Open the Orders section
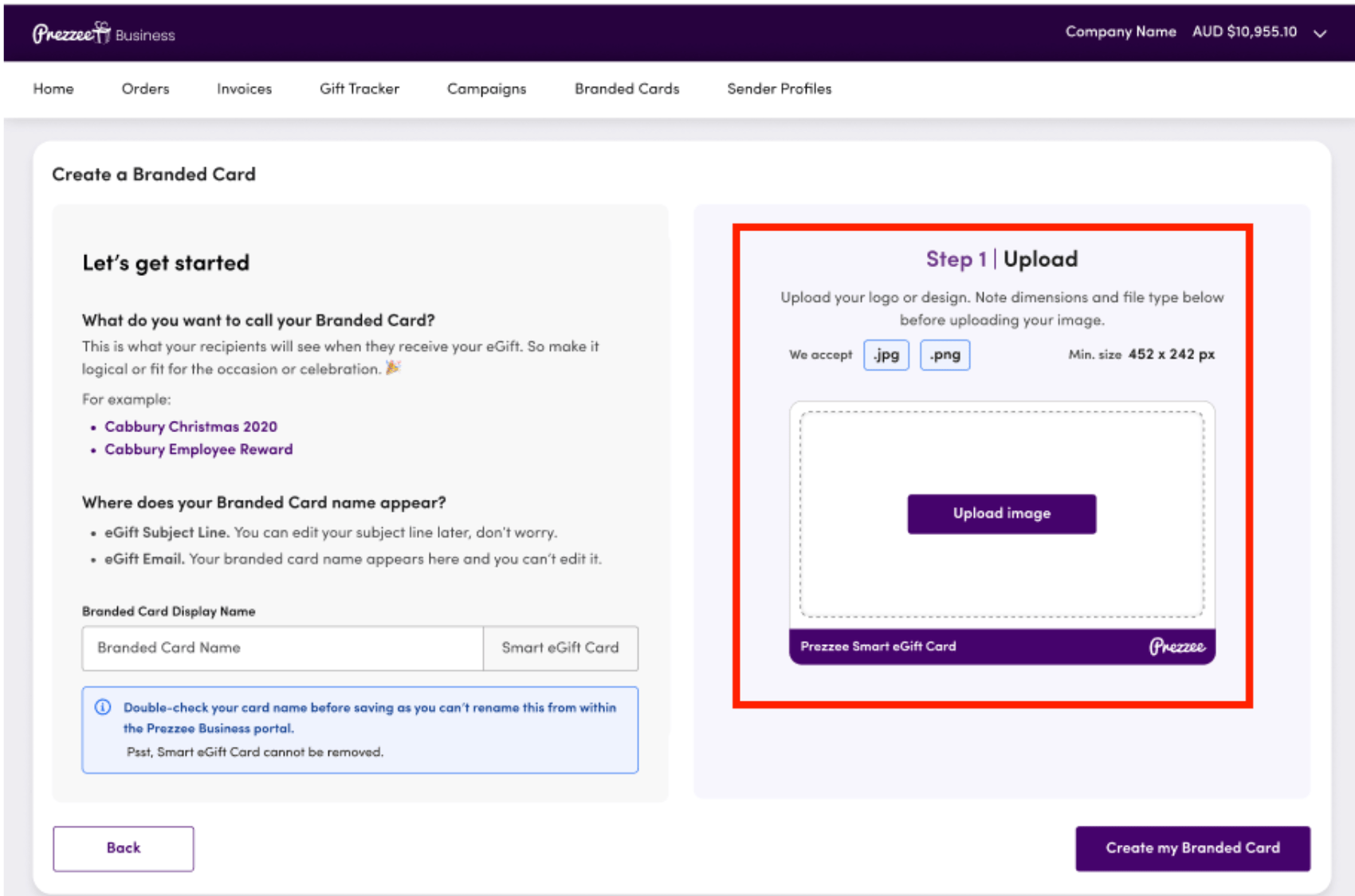Image resolution: width=1355 pixels, height=896 pixels. [x=145, y=88]
